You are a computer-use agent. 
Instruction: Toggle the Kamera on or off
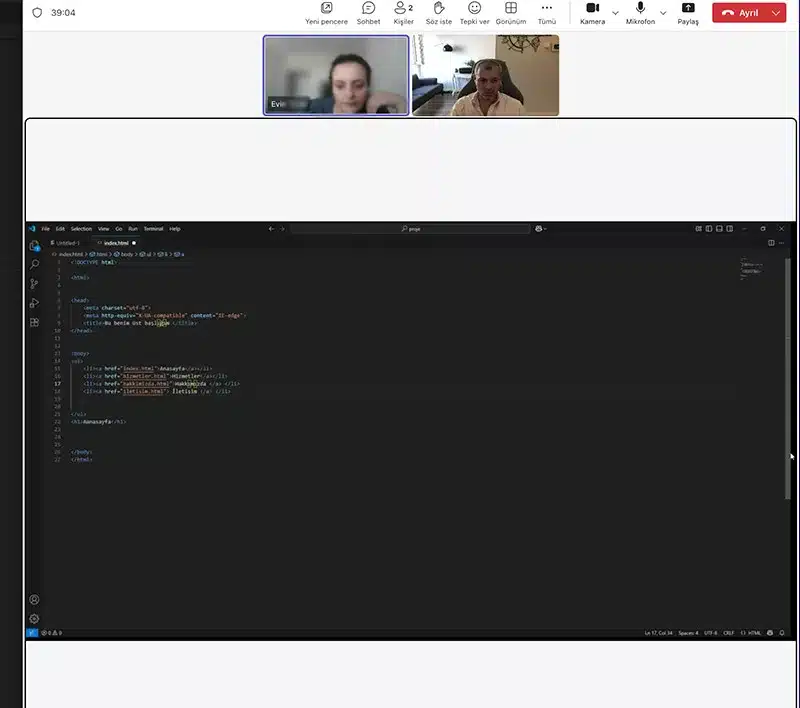tap(592, 13)
